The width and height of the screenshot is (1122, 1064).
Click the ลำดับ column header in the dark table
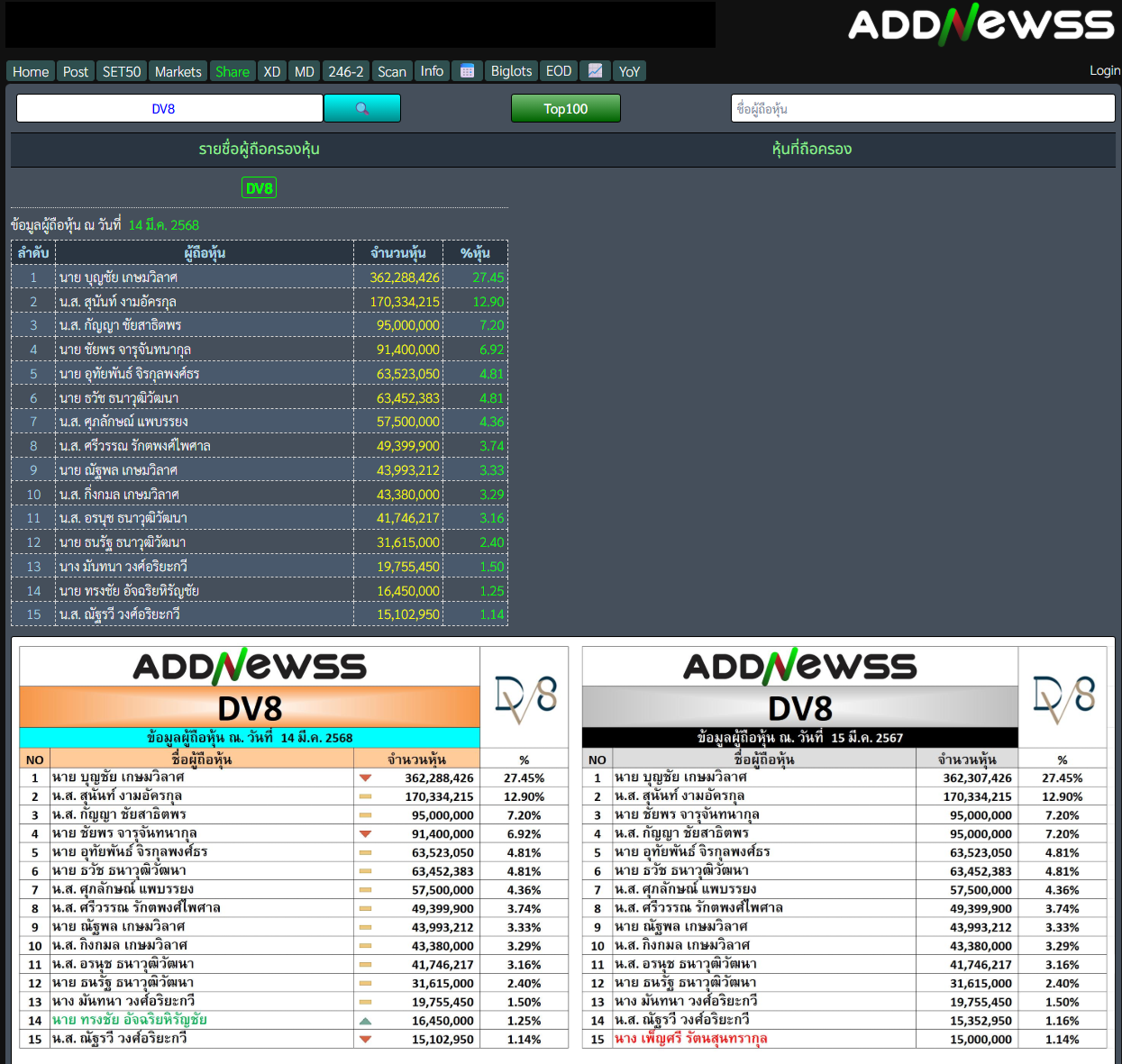33,252
